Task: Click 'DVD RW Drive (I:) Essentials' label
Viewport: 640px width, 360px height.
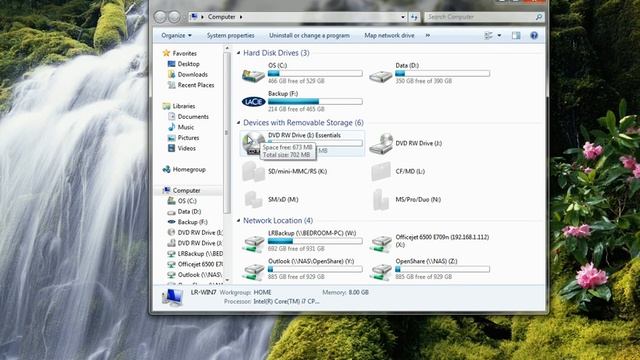Action: point(304,135)
